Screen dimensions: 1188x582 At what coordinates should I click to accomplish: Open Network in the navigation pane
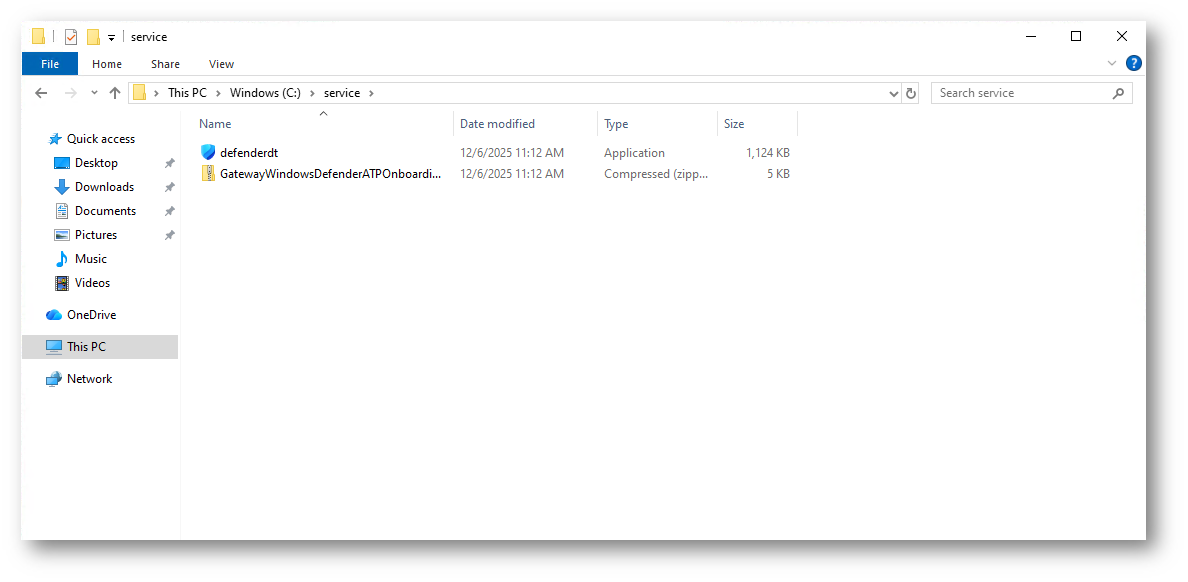click(x=89, y=379)
